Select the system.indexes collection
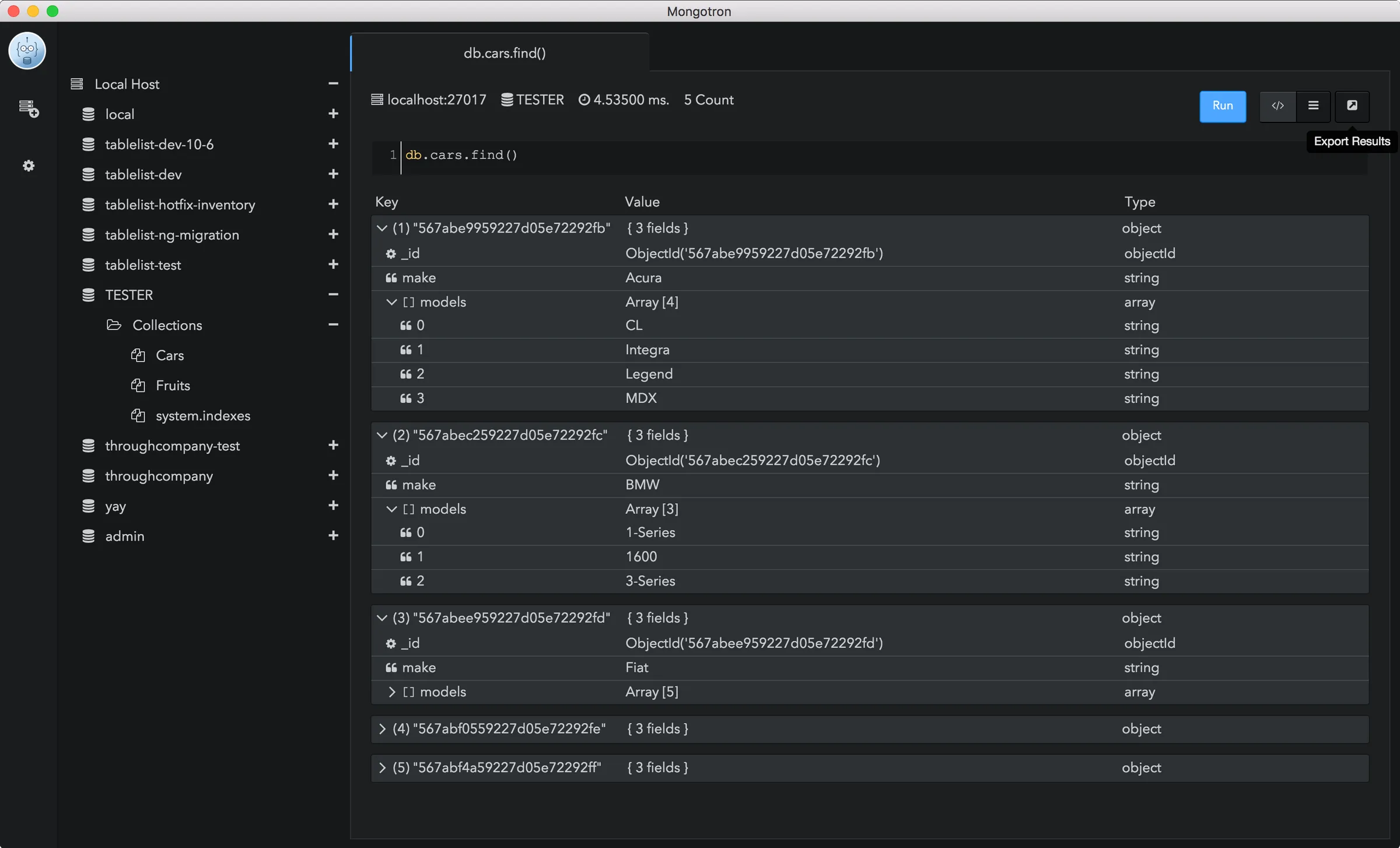 (x=202, y=415)
